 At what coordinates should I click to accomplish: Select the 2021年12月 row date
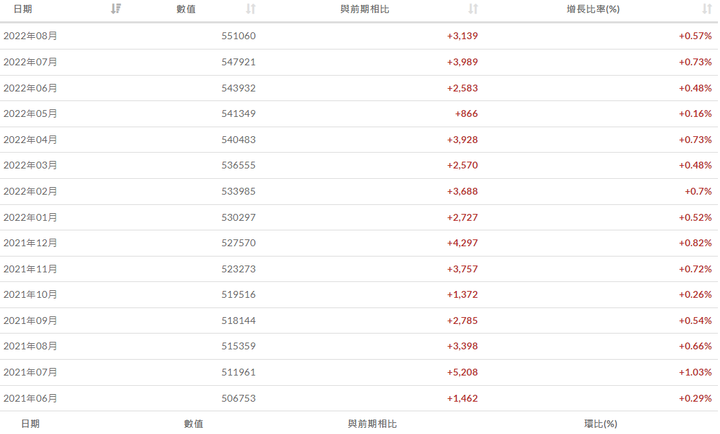[x=30, y=243]
